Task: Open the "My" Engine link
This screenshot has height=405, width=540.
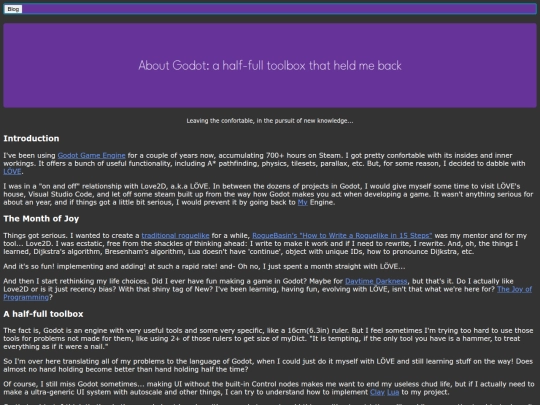Action: (302, 202)
